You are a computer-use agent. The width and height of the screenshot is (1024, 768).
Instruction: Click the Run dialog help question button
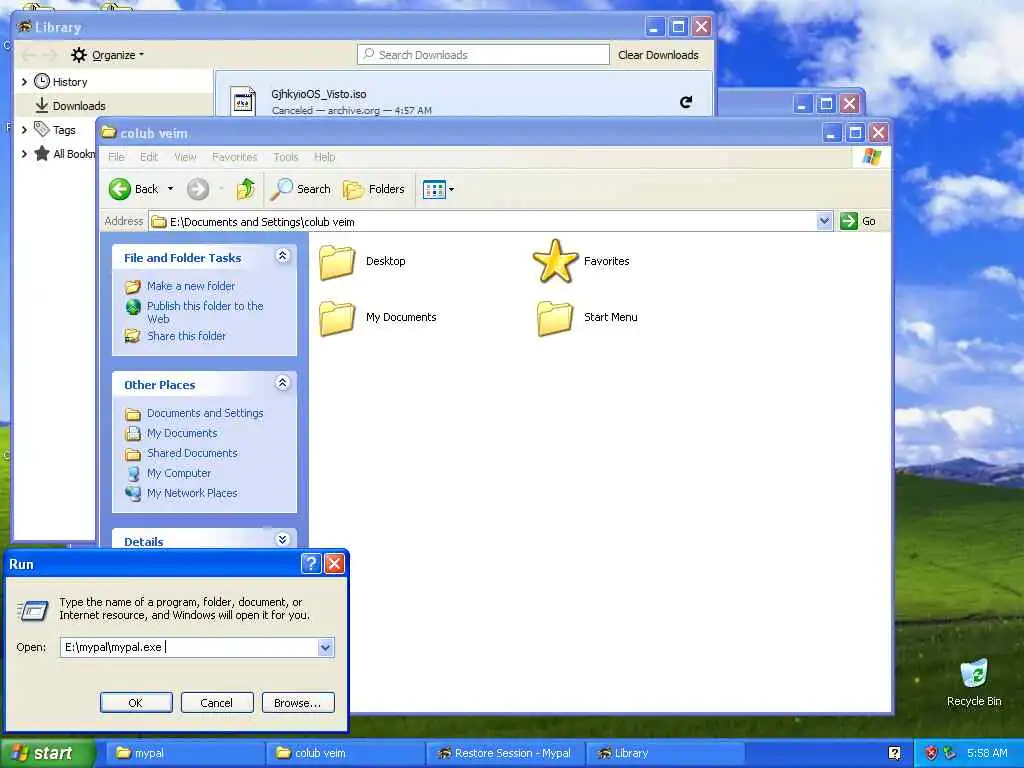coord(312,564)
